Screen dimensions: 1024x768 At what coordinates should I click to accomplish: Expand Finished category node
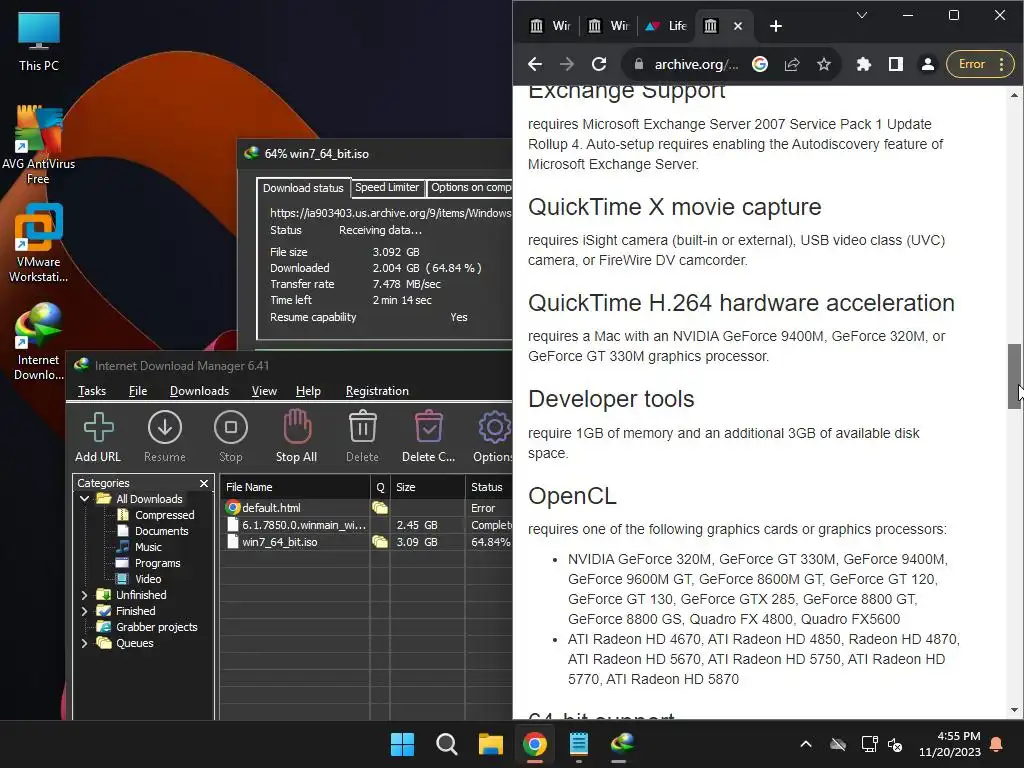84,611
